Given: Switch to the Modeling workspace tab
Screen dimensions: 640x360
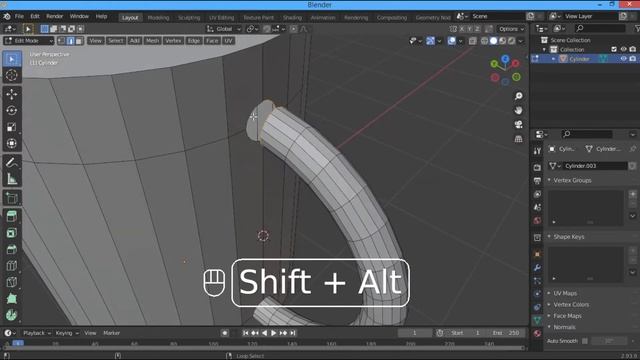Looking at the screenshot, I should point(158,18).
